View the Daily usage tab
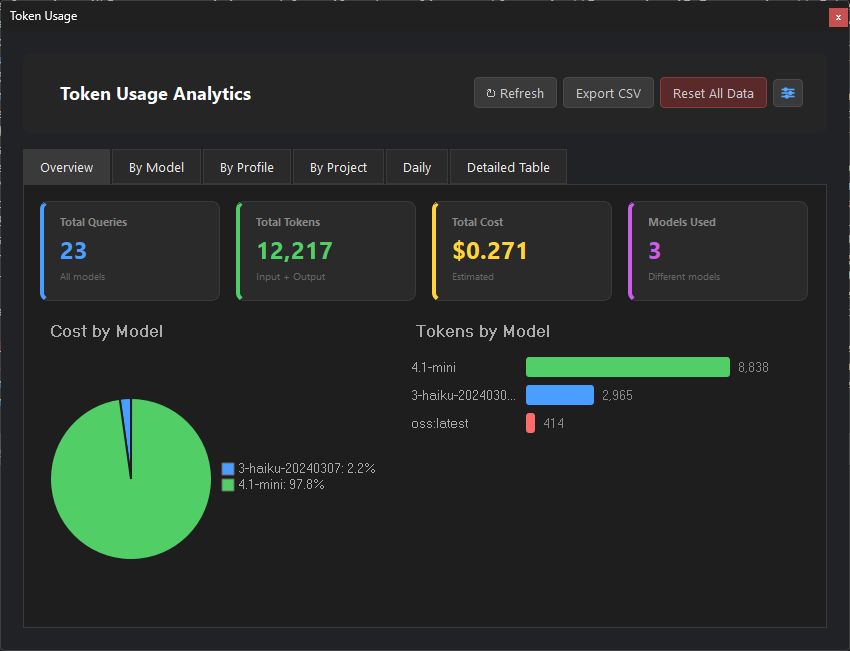 coord(417,167)
